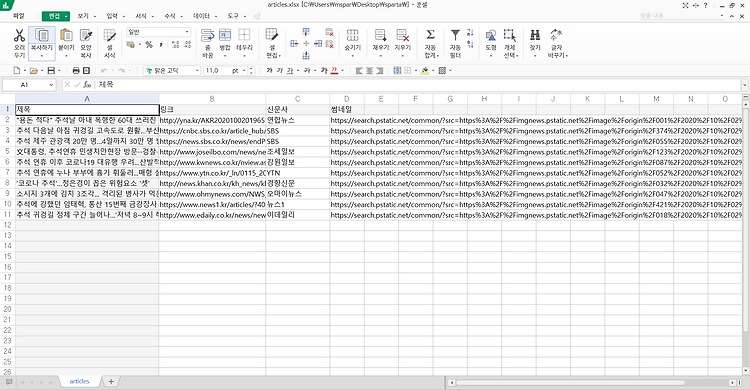The image size is (750, 390).
Task: Open the 보기 menu
Action: pos(83,16)
